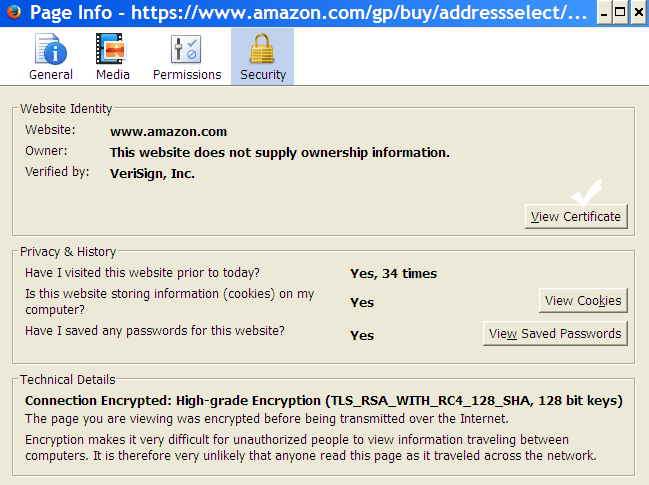Screen dimensions: 649x485
Task: Go to the Permissions tab label
Action: tap(187, 75)
